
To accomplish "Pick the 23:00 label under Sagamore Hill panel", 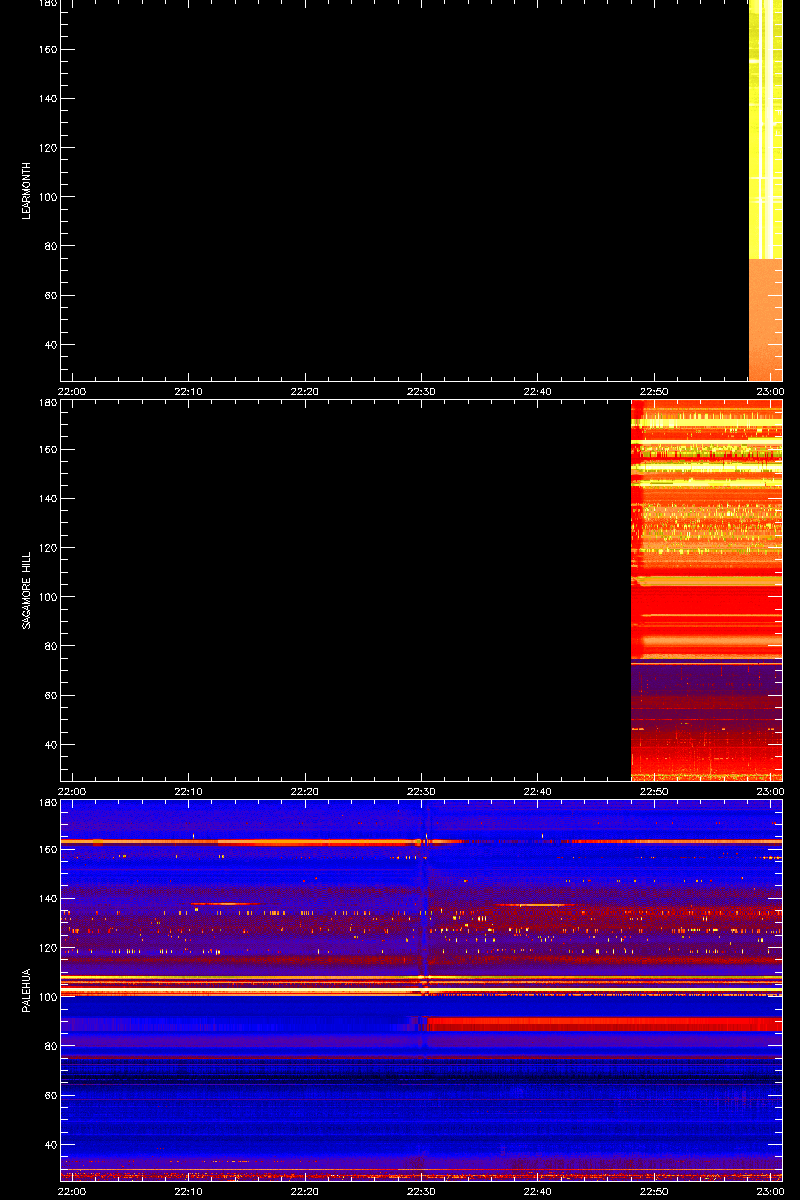I will pyautogui.click(x=769, y=790).
